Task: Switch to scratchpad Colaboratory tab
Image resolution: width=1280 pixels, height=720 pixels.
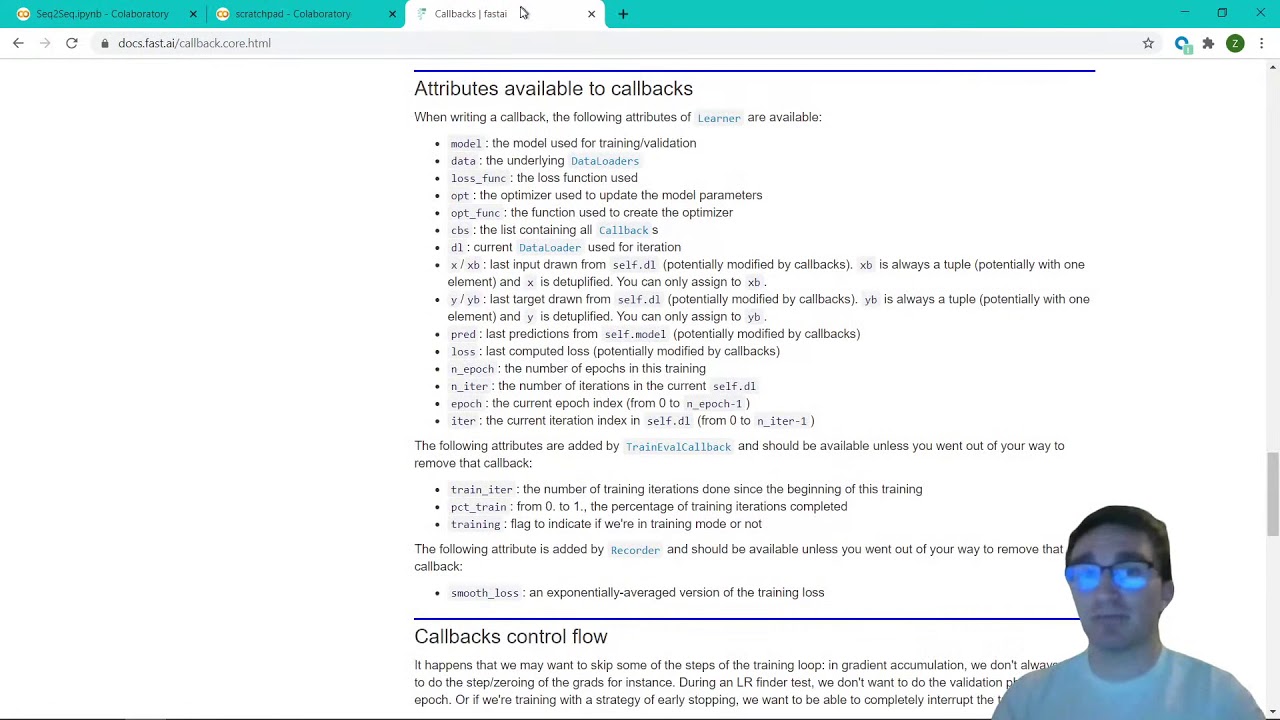Action: tap(293, 14)
